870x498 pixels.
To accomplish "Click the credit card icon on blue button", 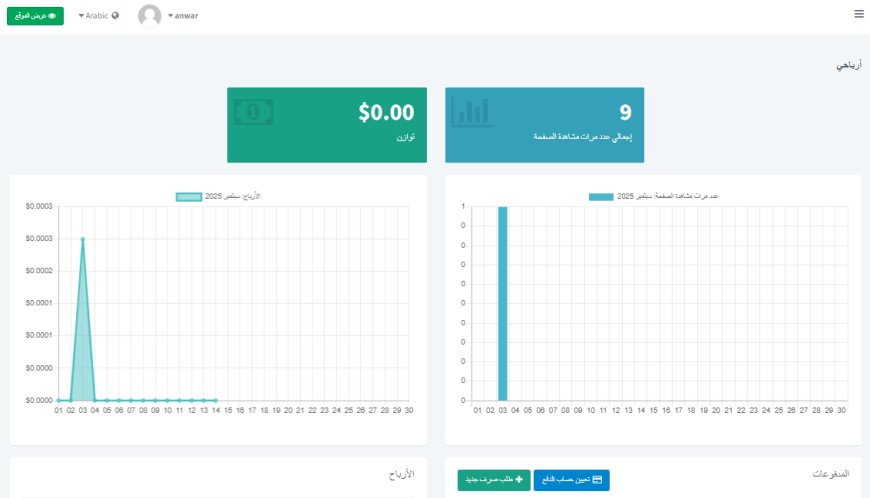I will click(x=597, y=481).
